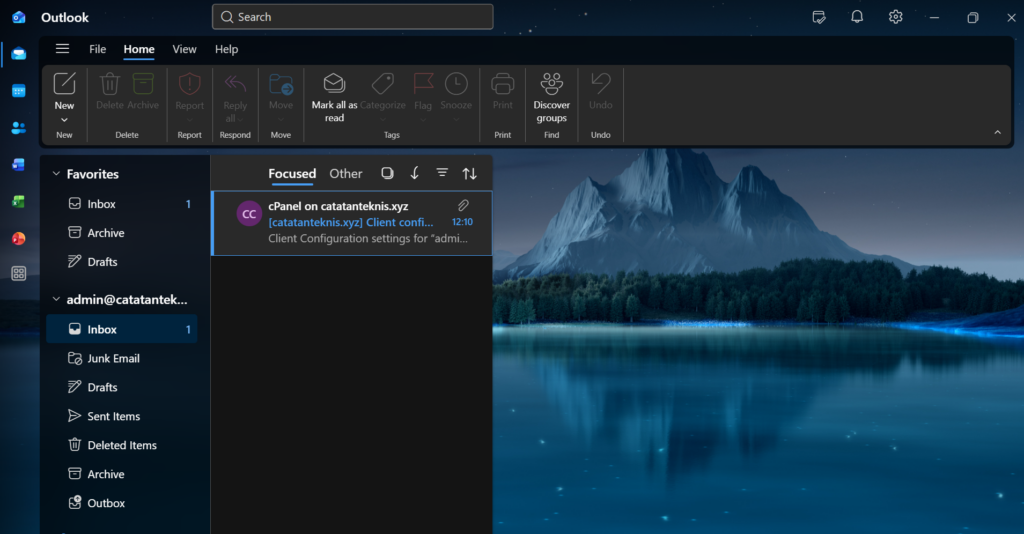Toggle the hamburger navigation pane button
1024x534 pixels.
click(x=63, y=49)
